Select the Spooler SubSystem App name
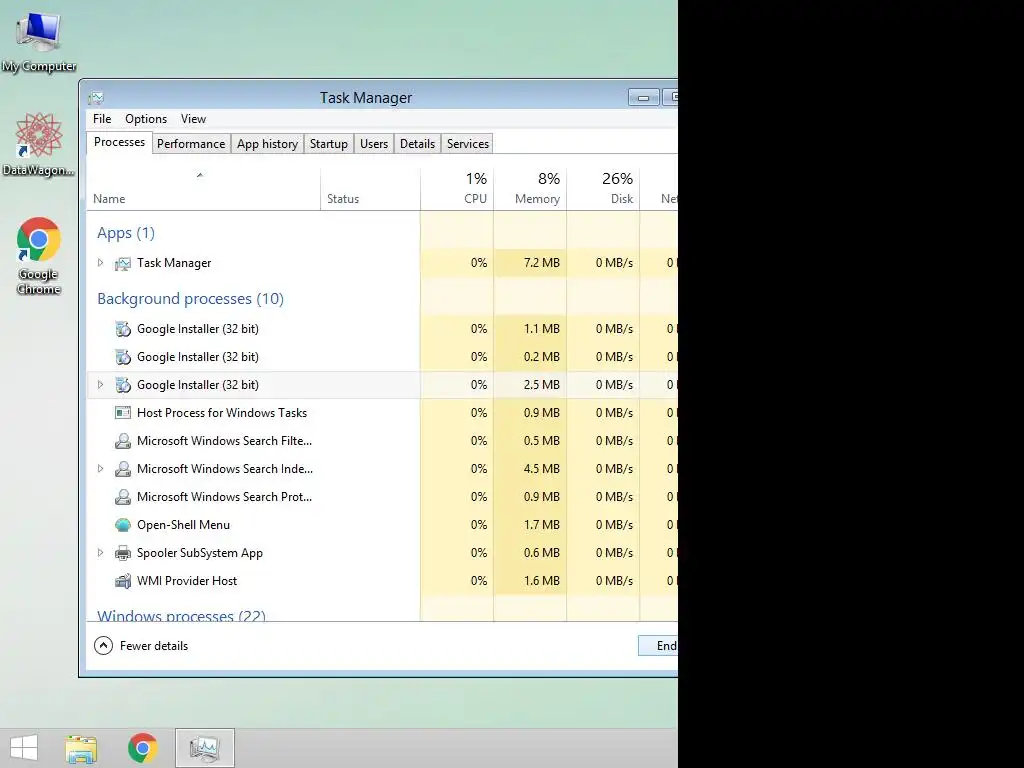The height and width of the screenshot is (768, 1024). click(200, 553)
